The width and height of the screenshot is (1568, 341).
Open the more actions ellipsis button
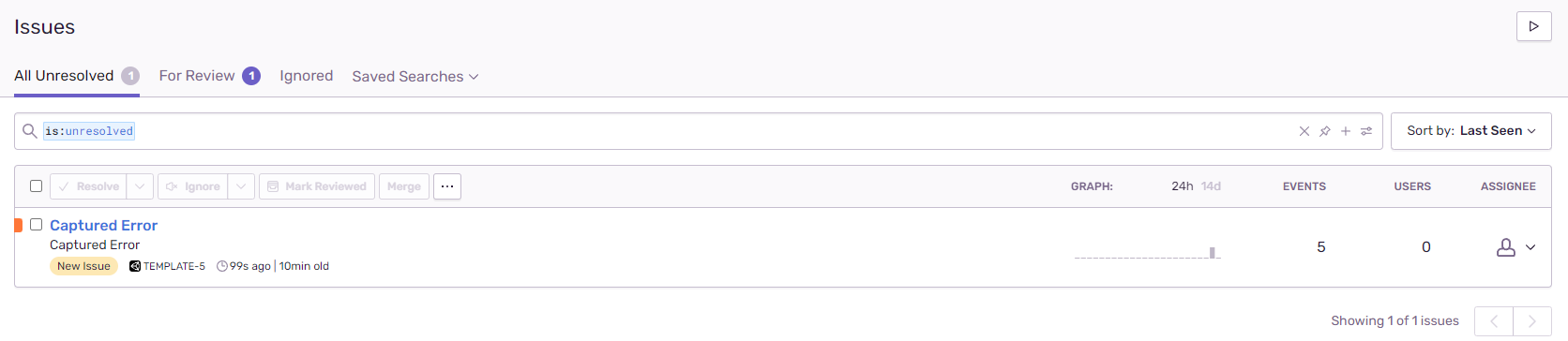point(447,186)
